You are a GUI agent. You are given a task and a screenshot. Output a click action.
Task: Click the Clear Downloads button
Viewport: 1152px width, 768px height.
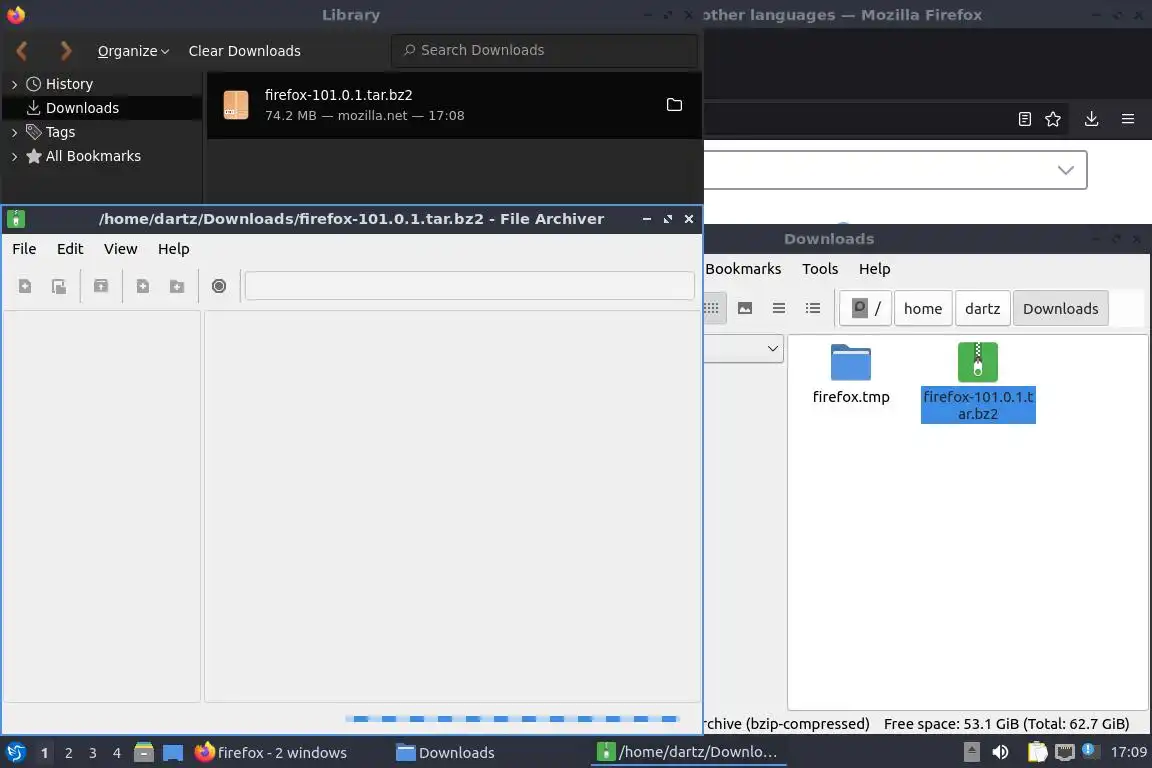[245, 51]
